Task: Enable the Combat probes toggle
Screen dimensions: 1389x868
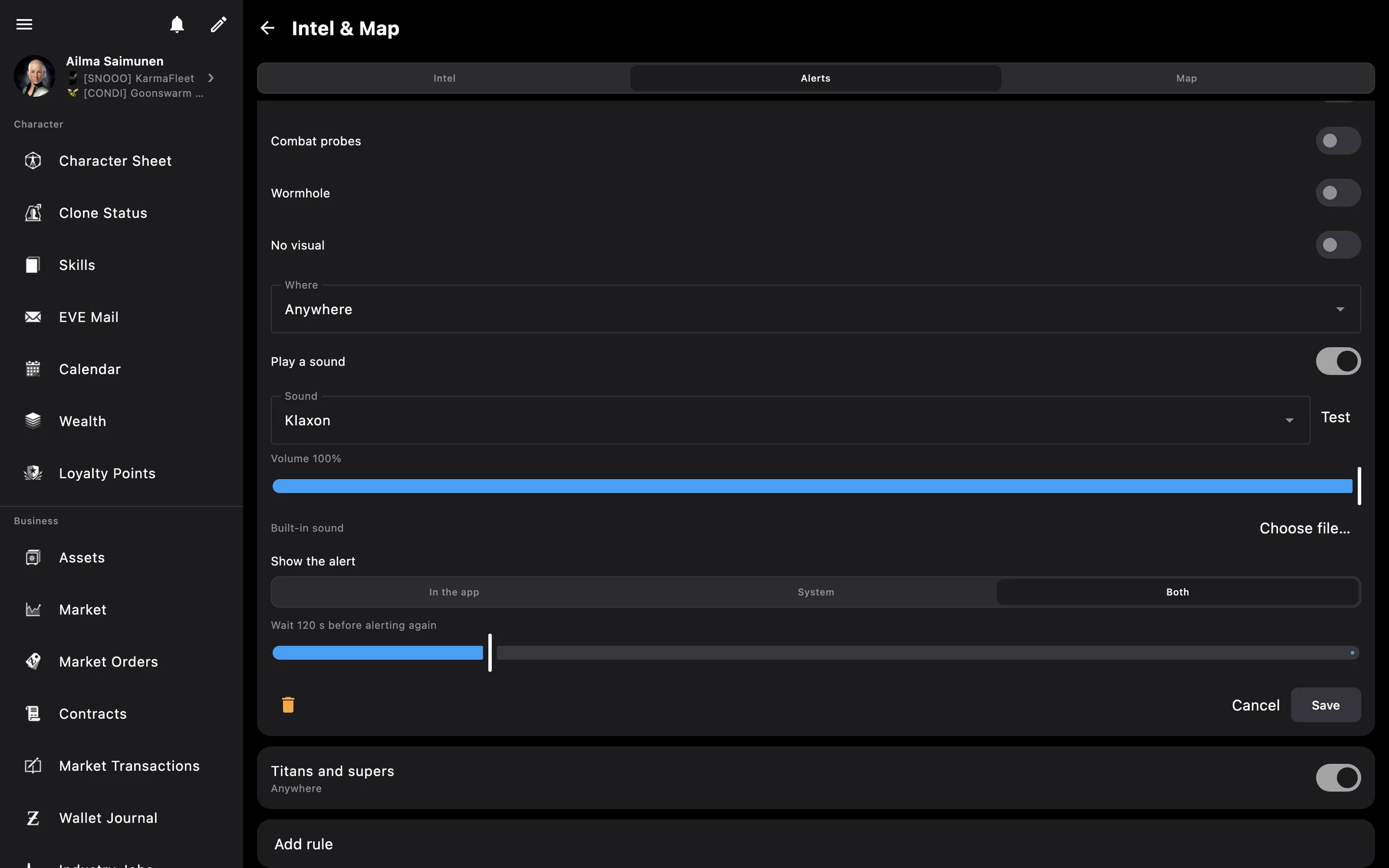Action: 1338,141
